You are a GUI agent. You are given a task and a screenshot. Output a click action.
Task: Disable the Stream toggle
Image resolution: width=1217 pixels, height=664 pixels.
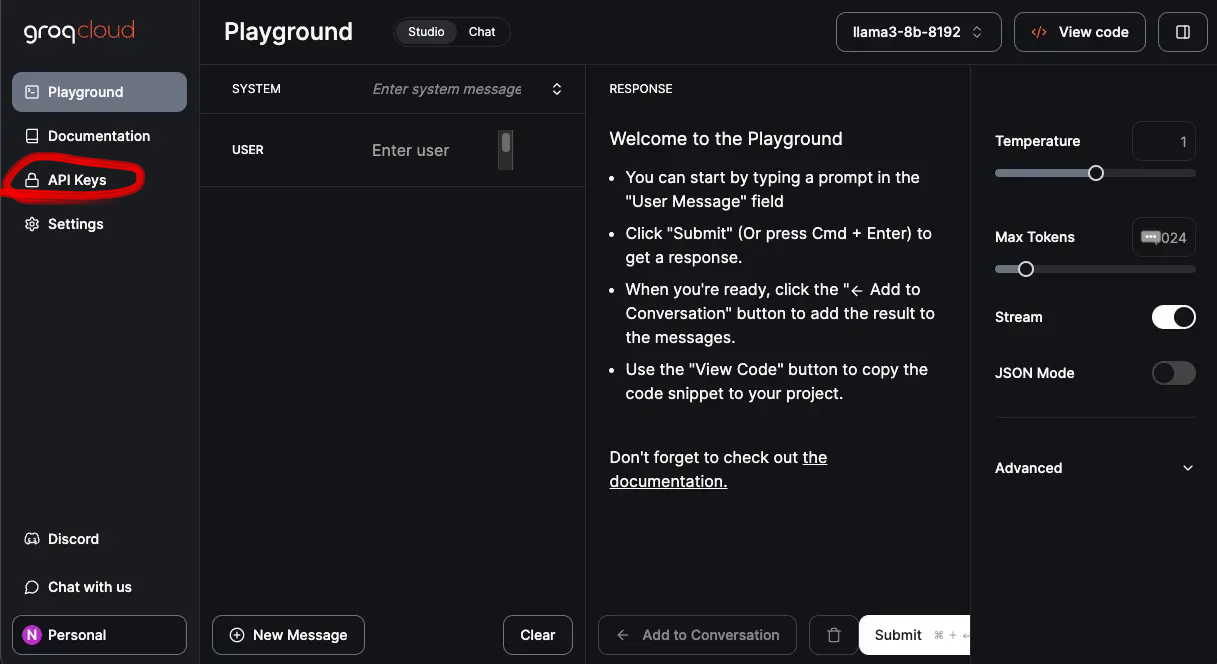point(1173,317)
